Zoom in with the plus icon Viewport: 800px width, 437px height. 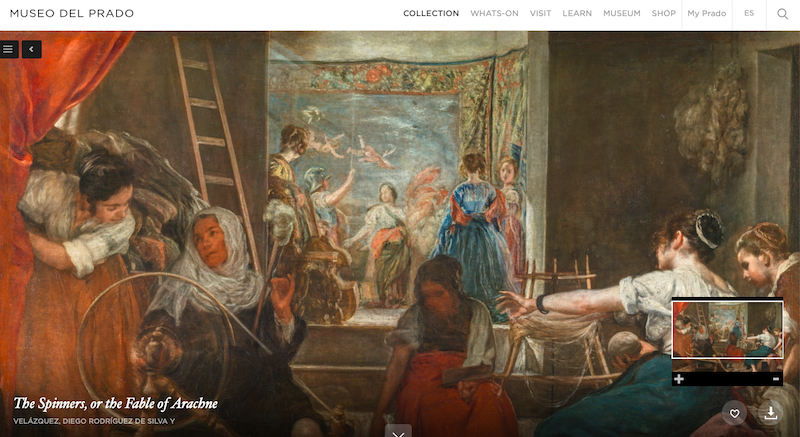679,379
